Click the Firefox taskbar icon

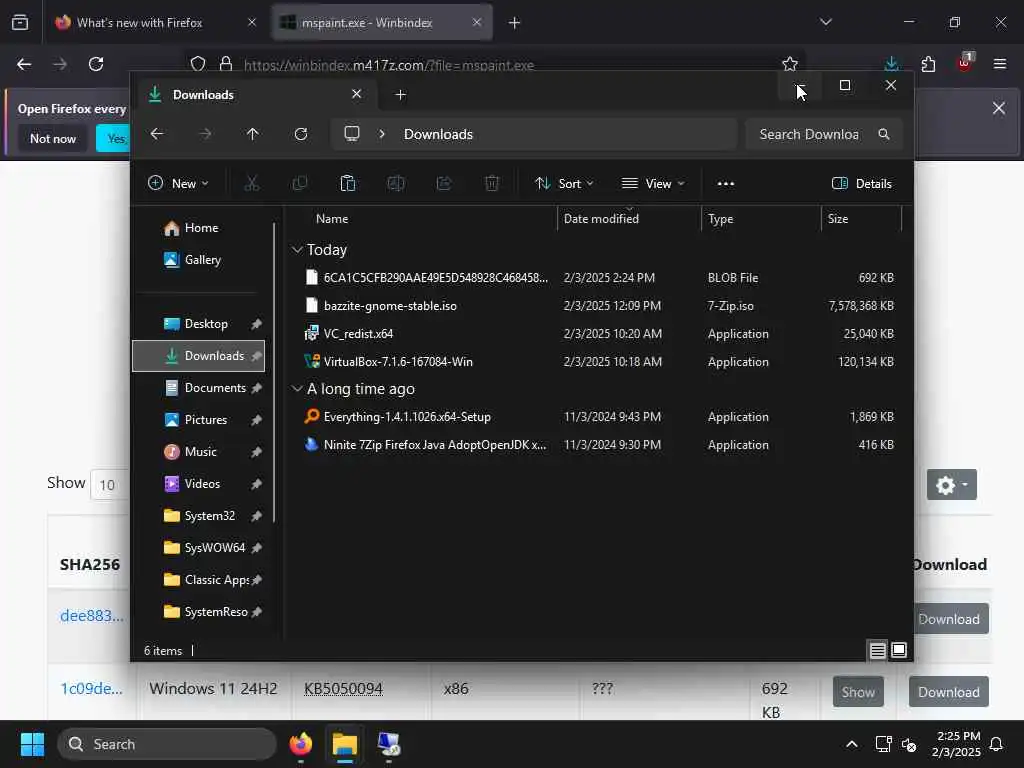point(301,744)
